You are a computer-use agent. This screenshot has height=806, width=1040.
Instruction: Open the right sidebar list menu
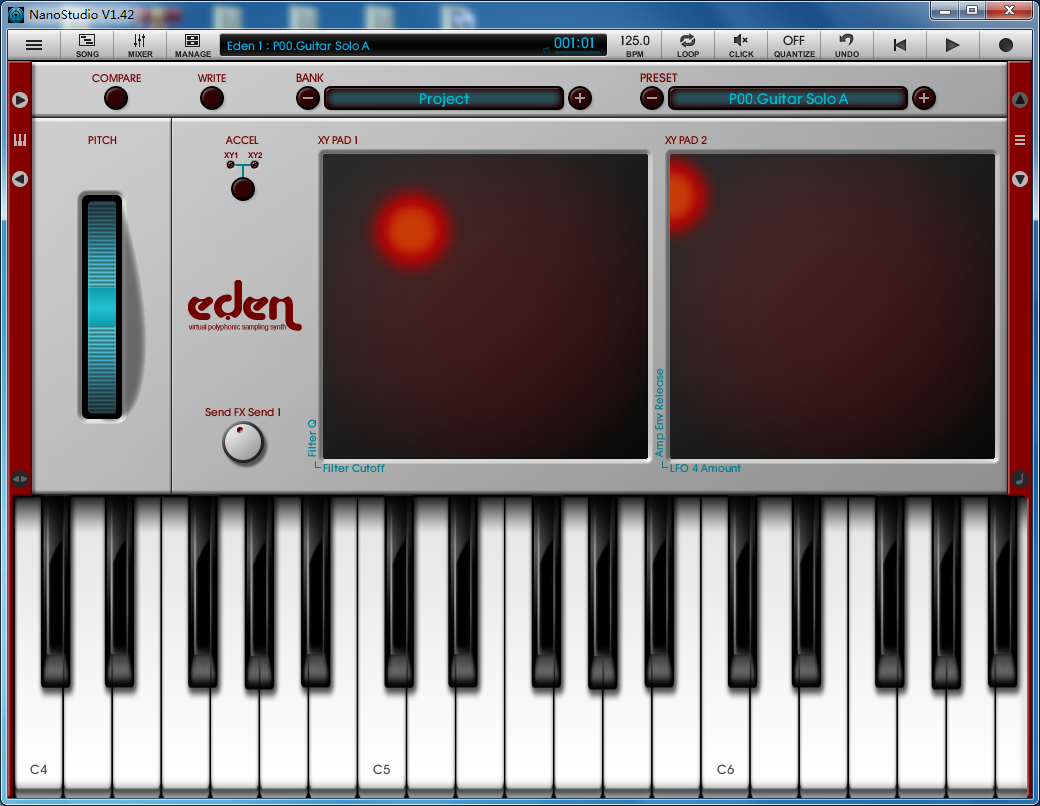point(1020,140)
